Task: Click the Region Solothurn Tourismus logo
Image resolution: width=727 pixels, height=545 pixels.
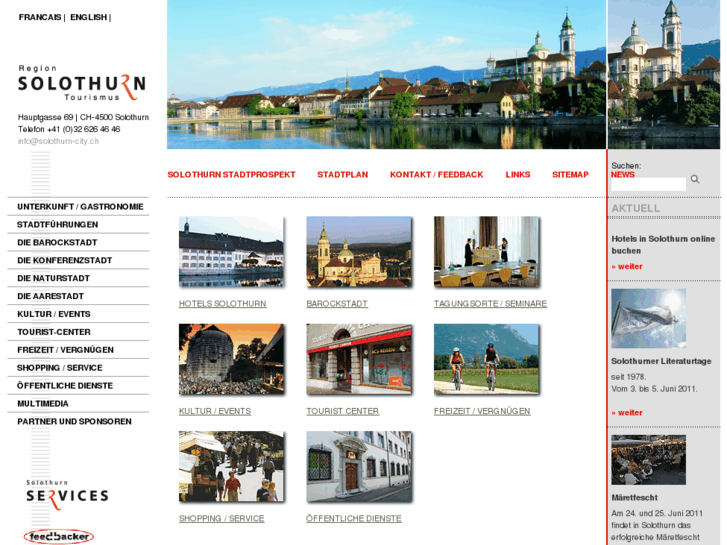Action: click(x=82, y=83)
